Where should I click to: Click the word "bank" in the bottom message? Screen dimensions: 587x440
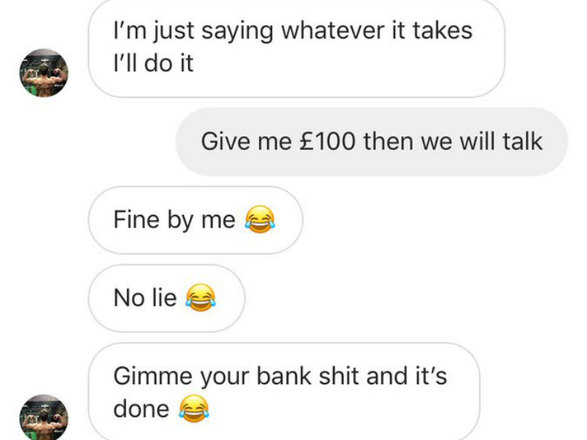(x=284, y=376)
